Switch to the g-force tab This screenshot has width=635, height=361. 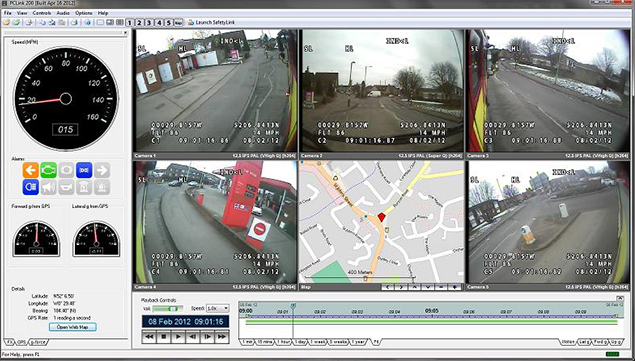38,342
